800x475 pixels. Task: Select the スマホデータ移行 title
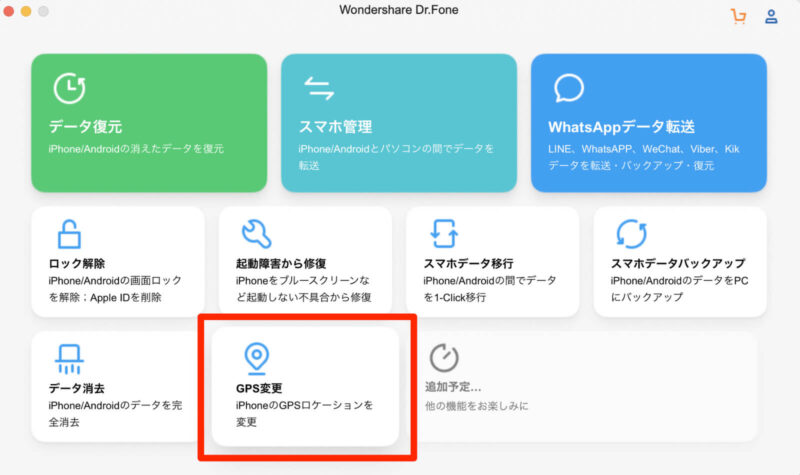click(x=468, y=263)
